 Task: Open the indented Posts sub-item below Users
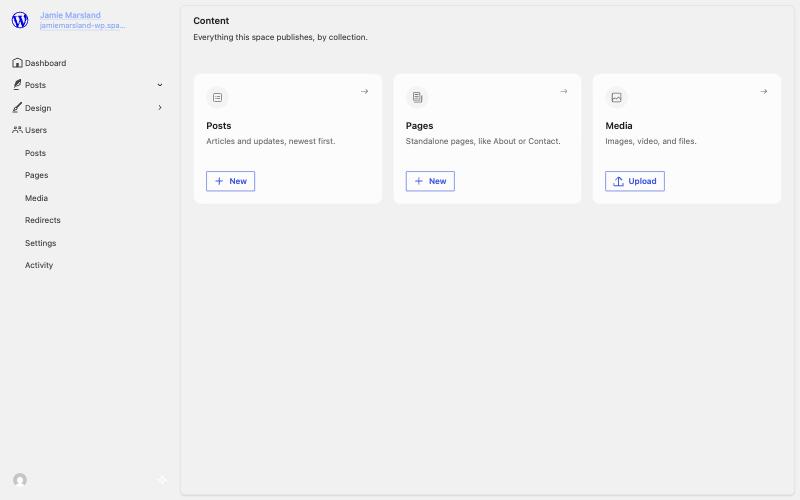coord(35,153)
